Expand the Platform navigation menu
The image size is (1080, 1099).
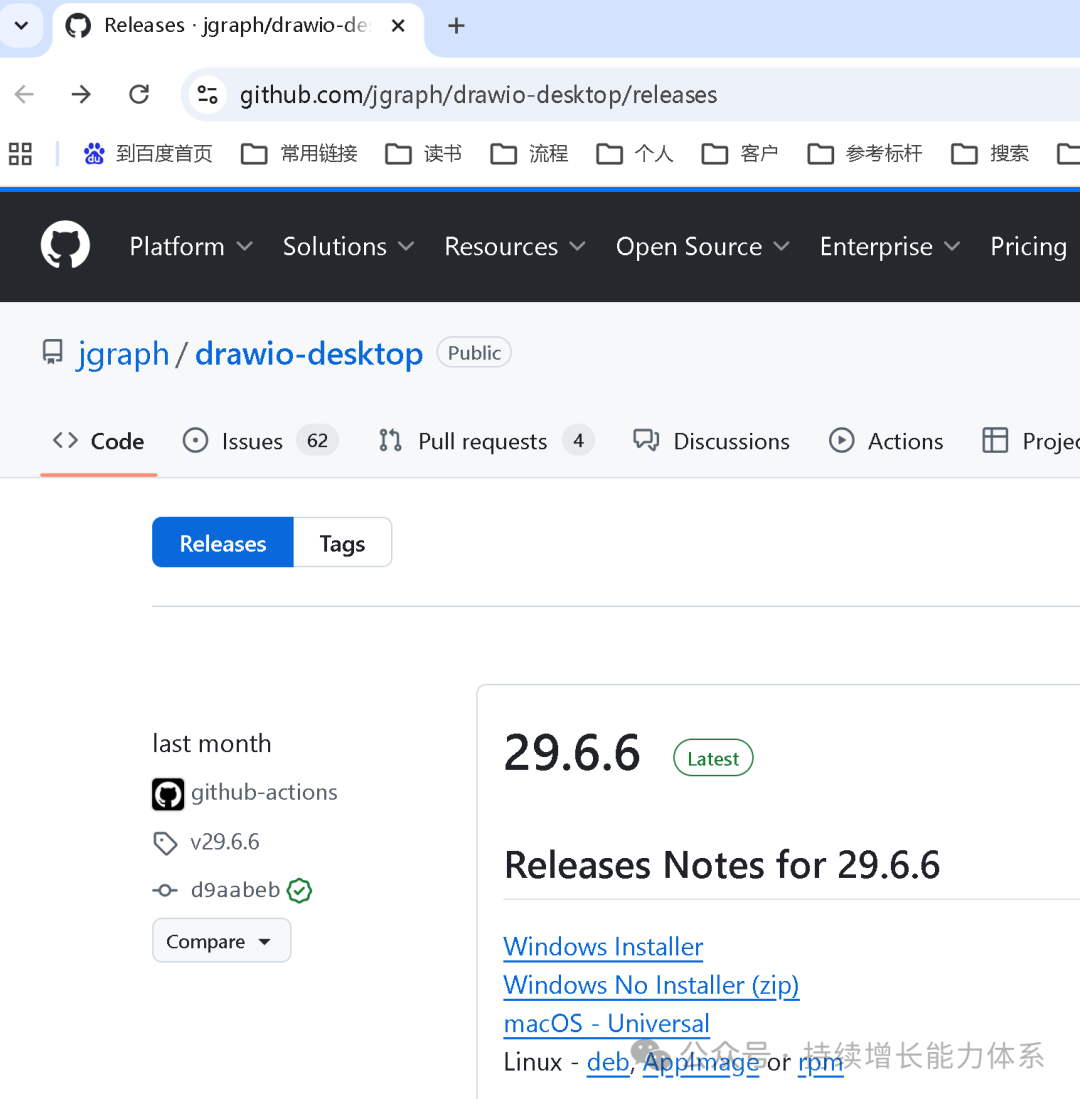pyautogui.click(x=190, y=247)
